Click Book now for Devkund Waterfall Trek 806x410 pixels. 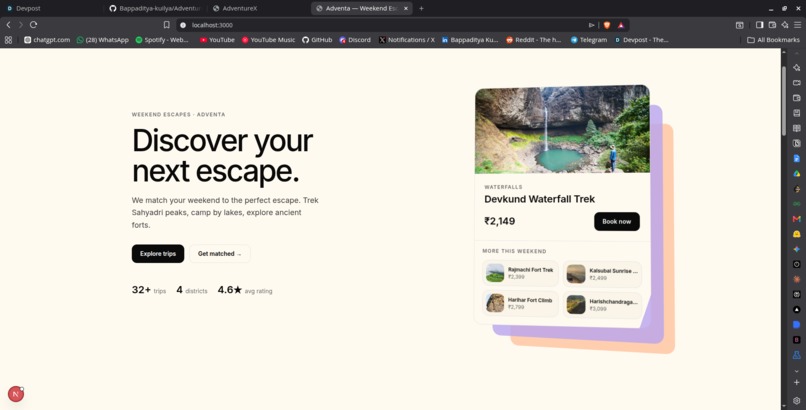pyautogui.click(x=617, y=221)
